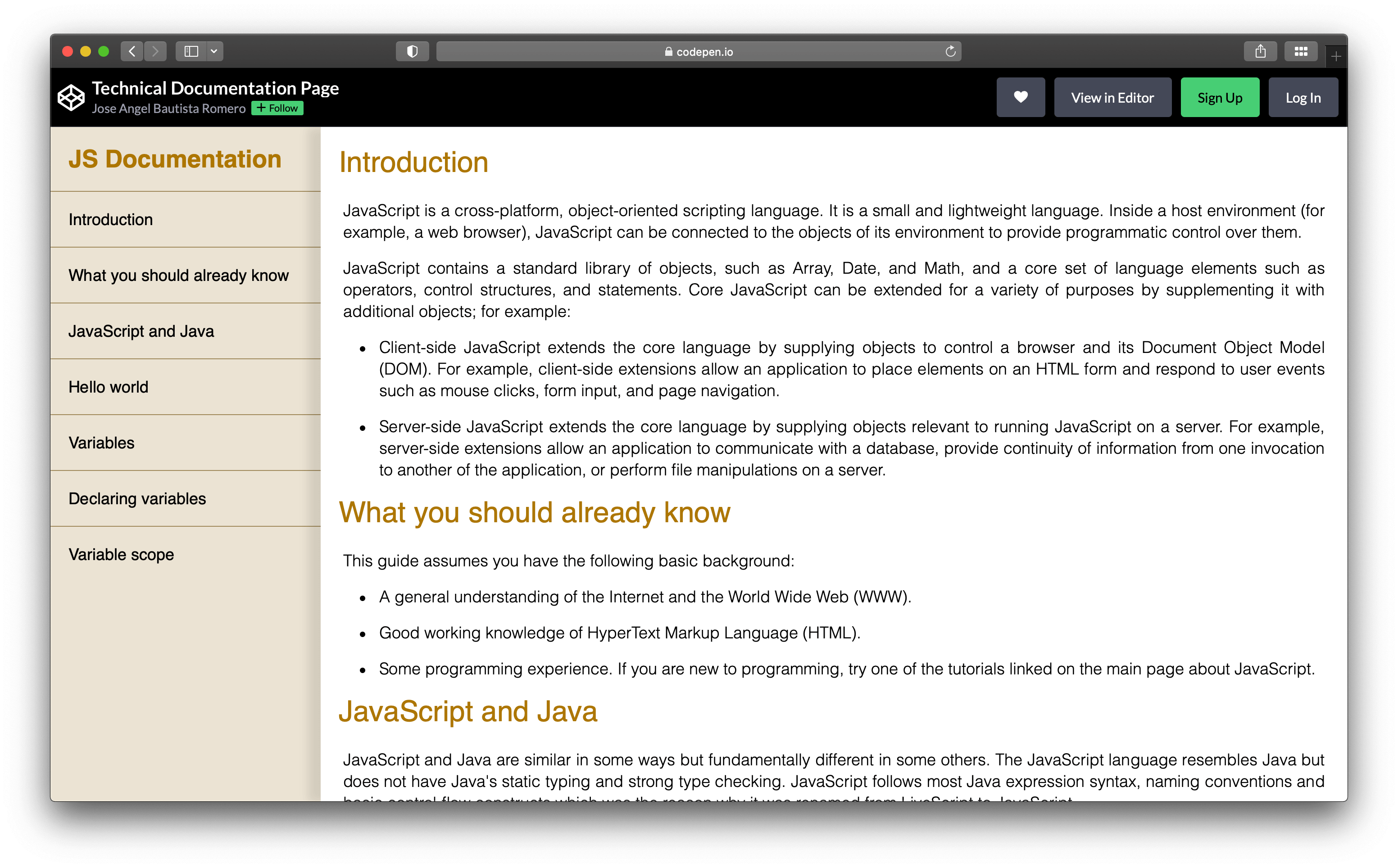Click the heart icon to love pen
The image size is (1398, 868).
coord(1020,98)
